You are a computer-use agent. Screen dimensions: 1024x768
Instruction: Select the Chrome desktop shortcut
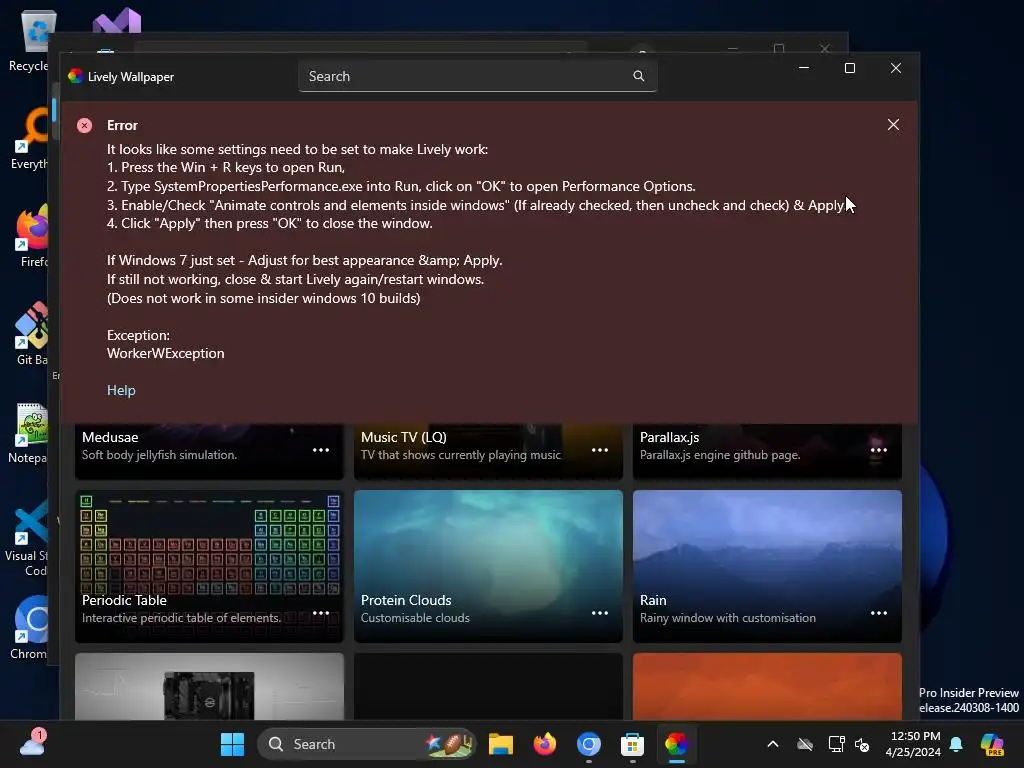coord(30,628)
